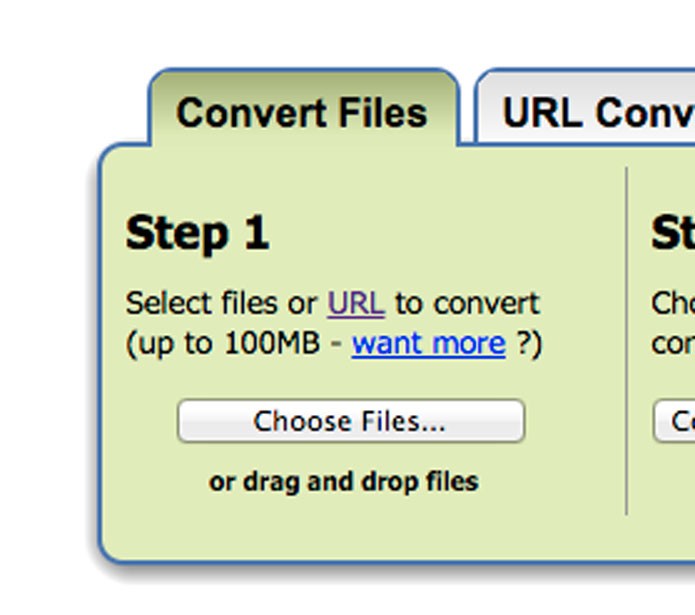Click the partially visible Step 2 heading
The image size is (695, 615).
[x=673, y=233]
